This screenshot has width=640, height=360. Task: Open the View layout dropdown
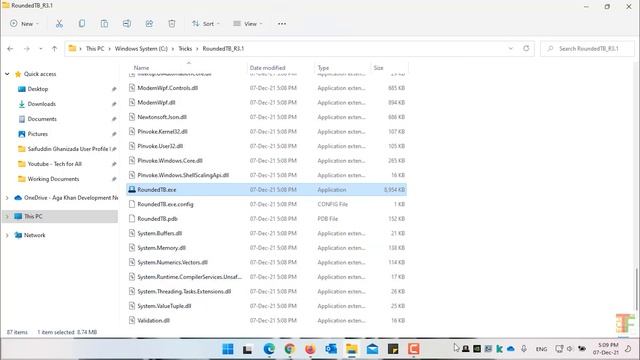247,24
